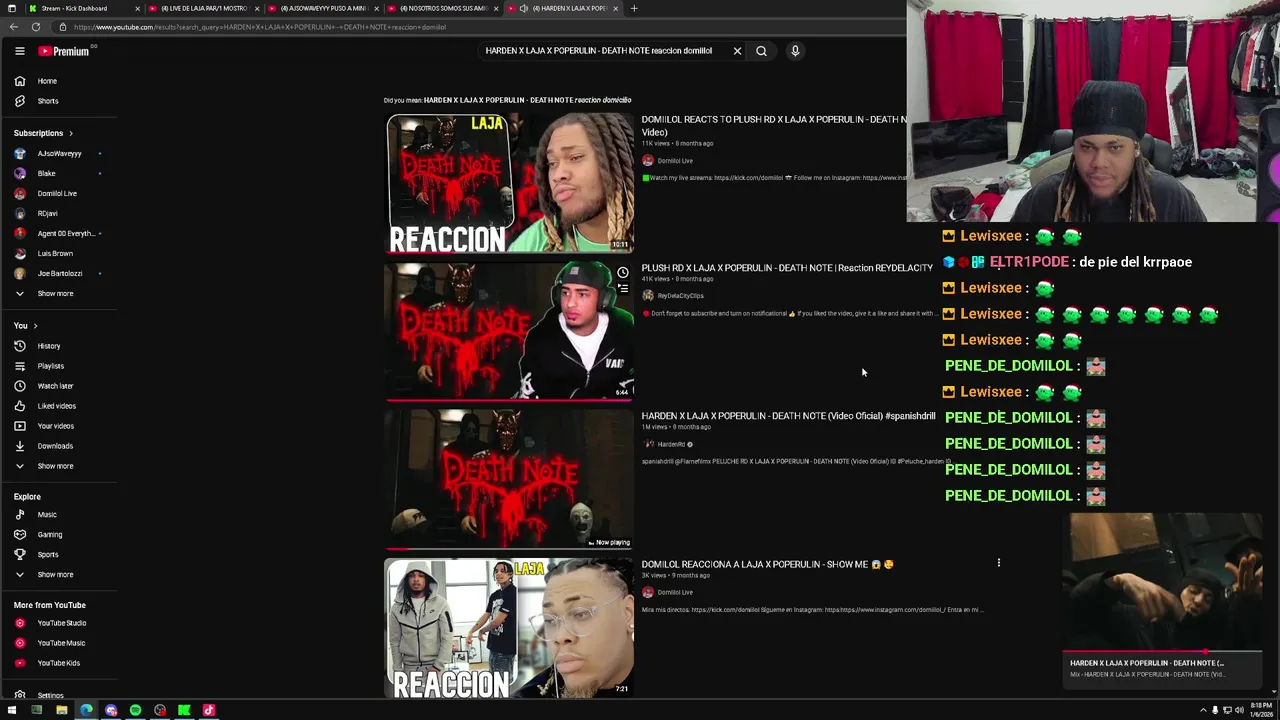
Task: Open Your videos
Action: coord(55,426)
